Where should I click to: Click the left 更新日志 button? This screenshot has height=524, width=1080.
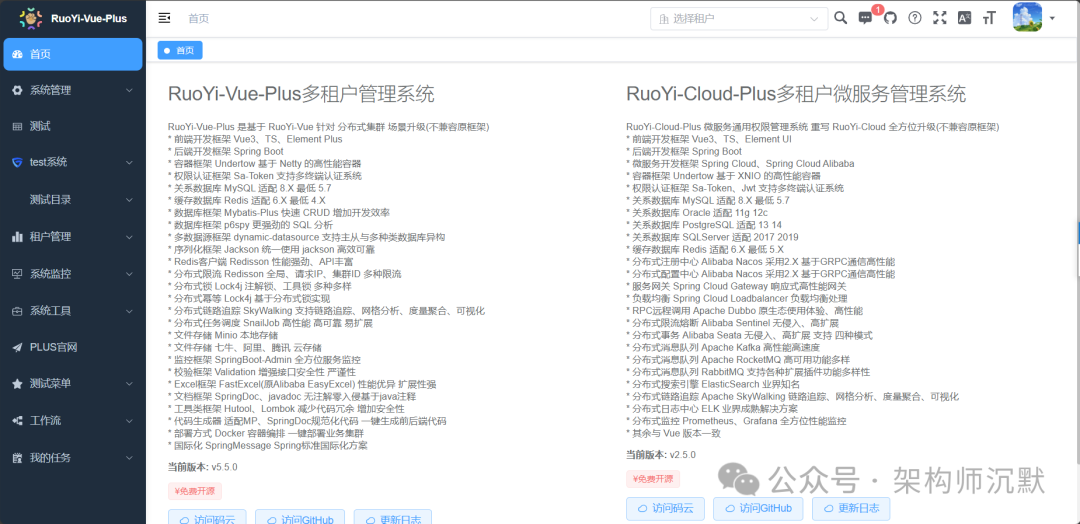click(x=393, y=519)
